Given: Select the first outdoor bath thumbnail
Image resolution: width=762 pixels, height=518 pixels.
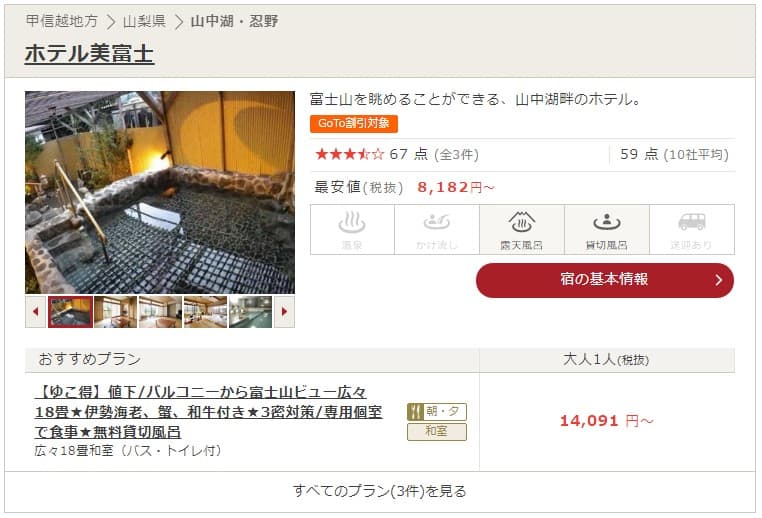Looking at the screenshot, I should pos(70,311).
